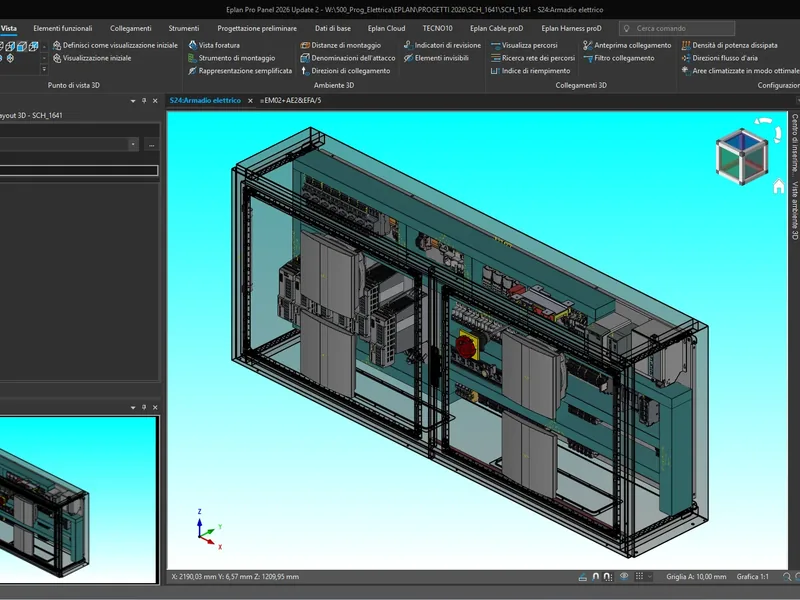800x600 pixels.
Task: Open Layout 3D filter combo dropdown
Action: (133, 144)
